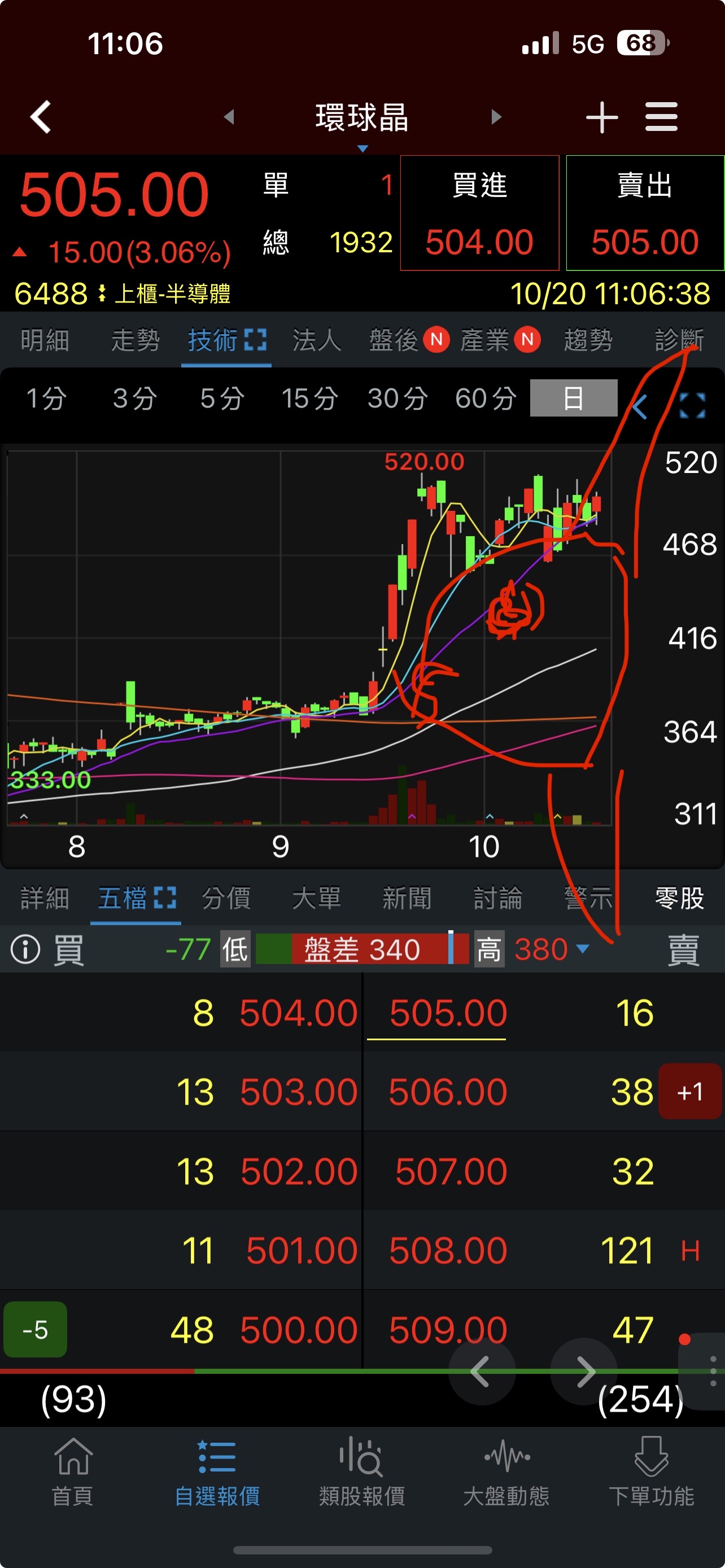This screenshot has height=1568, width=725.
Task: Switch chart to 5分 interval
Action: point(222,398)
